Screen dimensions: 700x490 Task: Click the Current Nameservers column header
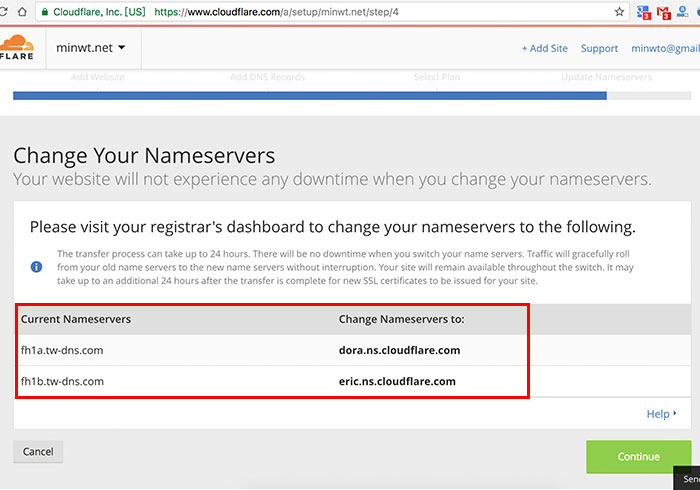tap(76, 319)
